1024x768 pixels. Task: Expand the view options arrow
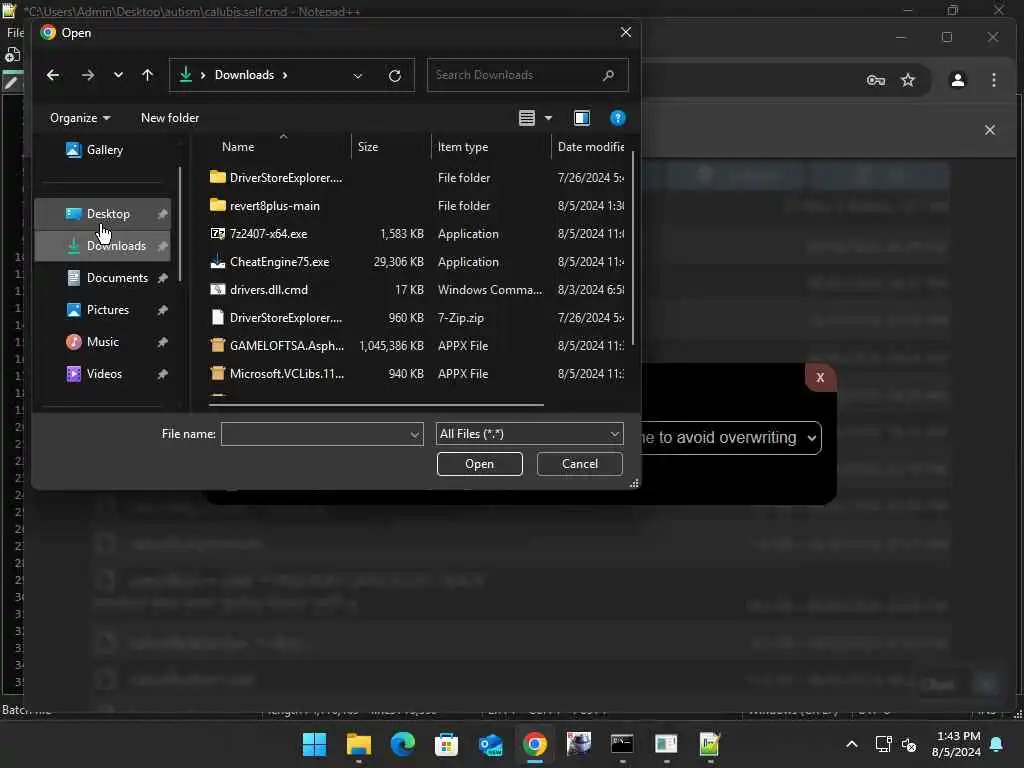[549, 118]
